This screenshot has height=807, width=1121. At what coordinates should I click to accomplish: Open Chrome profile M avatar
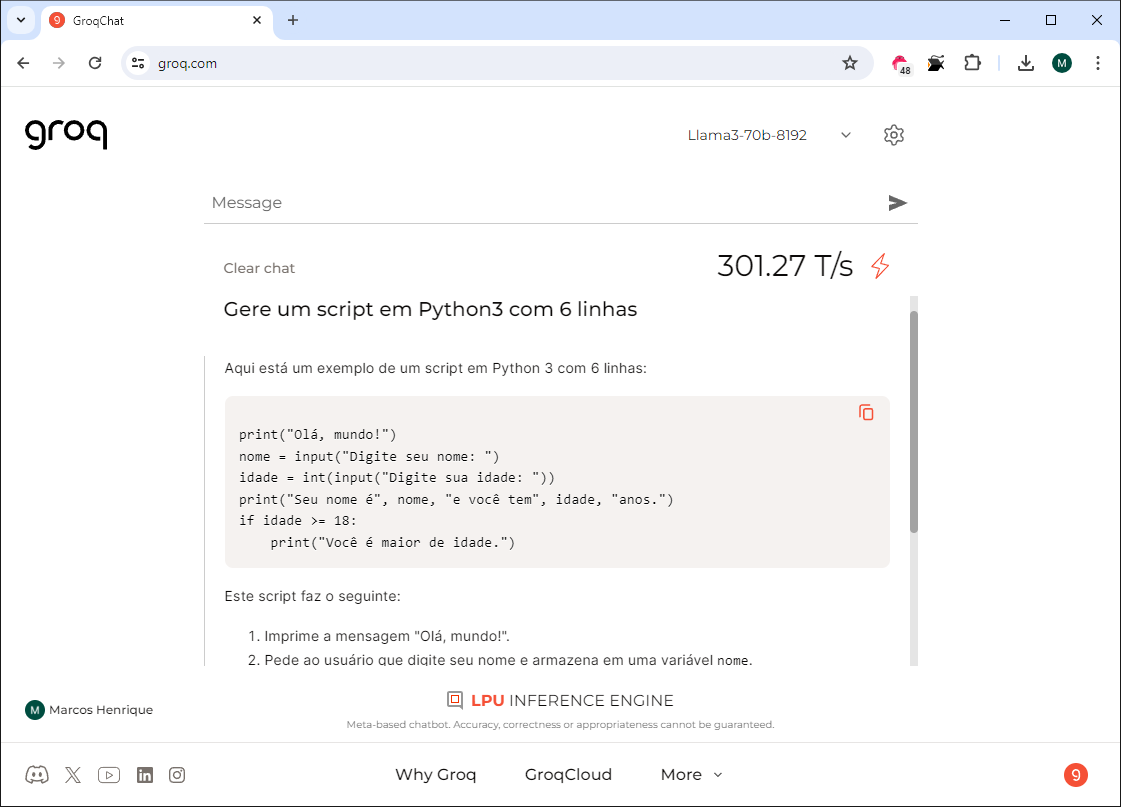1062,63
